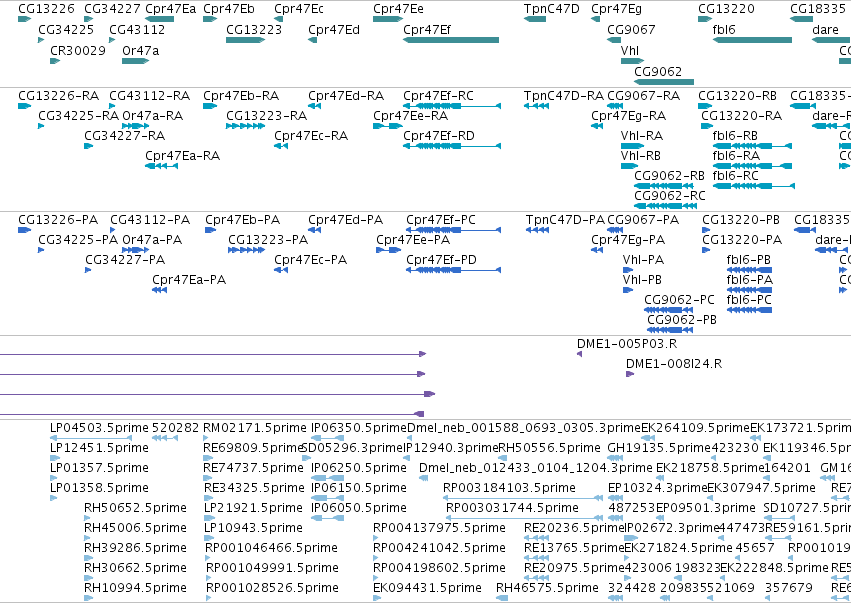Click the TpnC47D-PA protein label
851x603 pixels.
coord(565,220)
